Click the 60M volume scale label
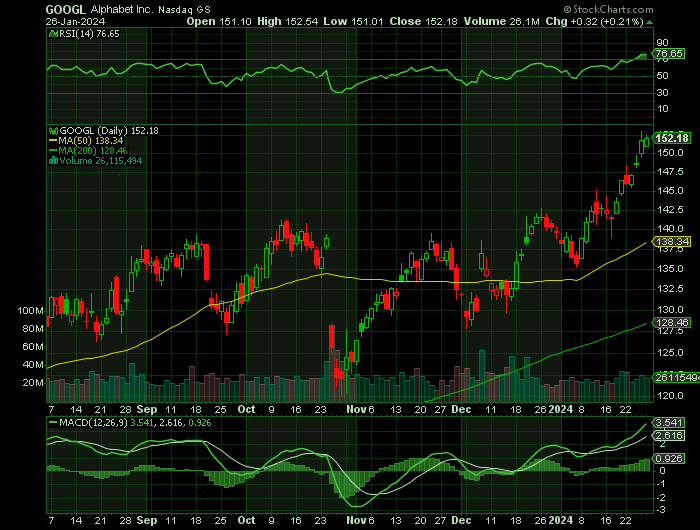This screenshot has width=700, height=530. pyautogui.click(x=33, y=347)
